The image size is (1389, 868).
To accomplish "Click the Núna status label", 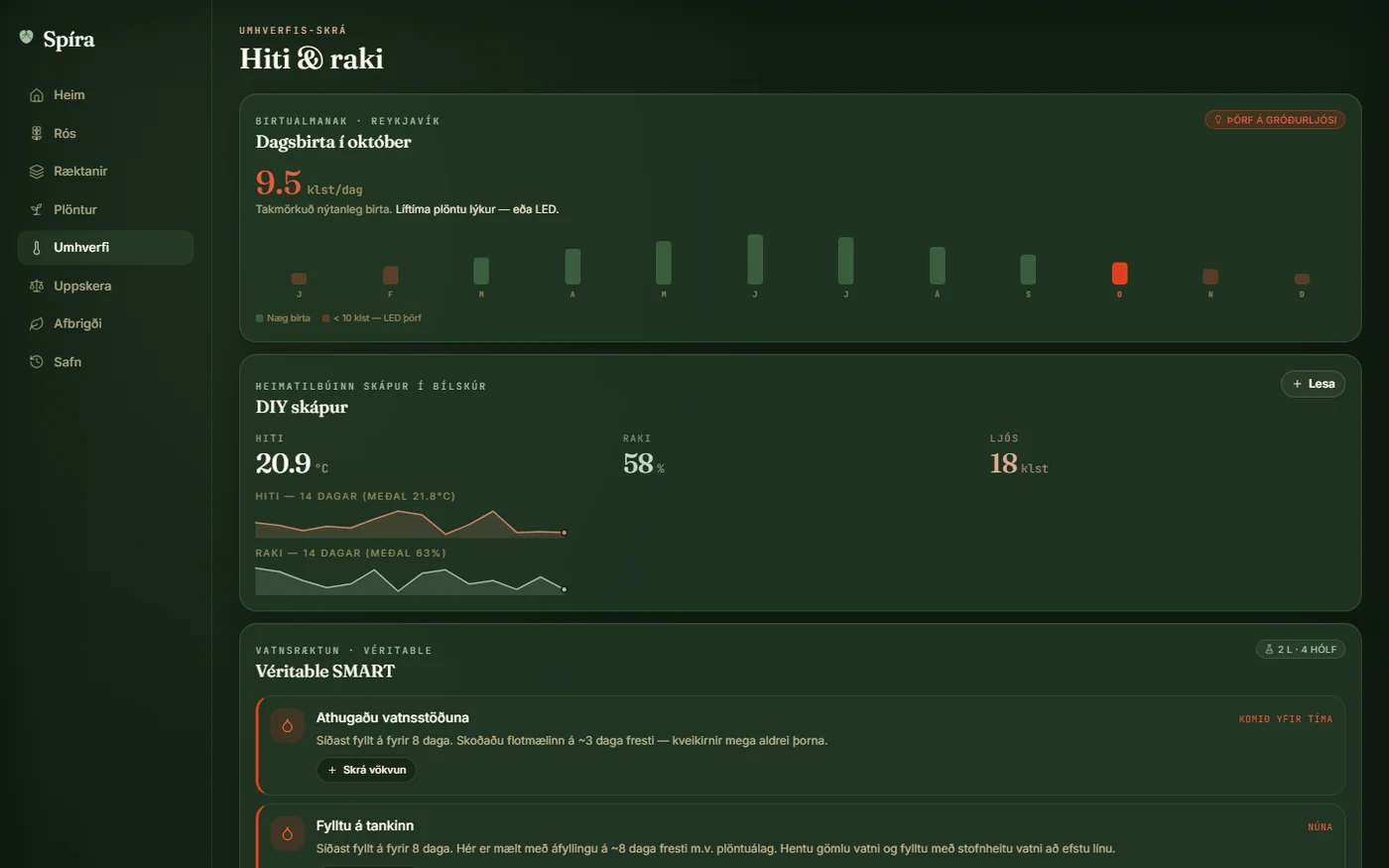I will click(x=1321, y=827).
